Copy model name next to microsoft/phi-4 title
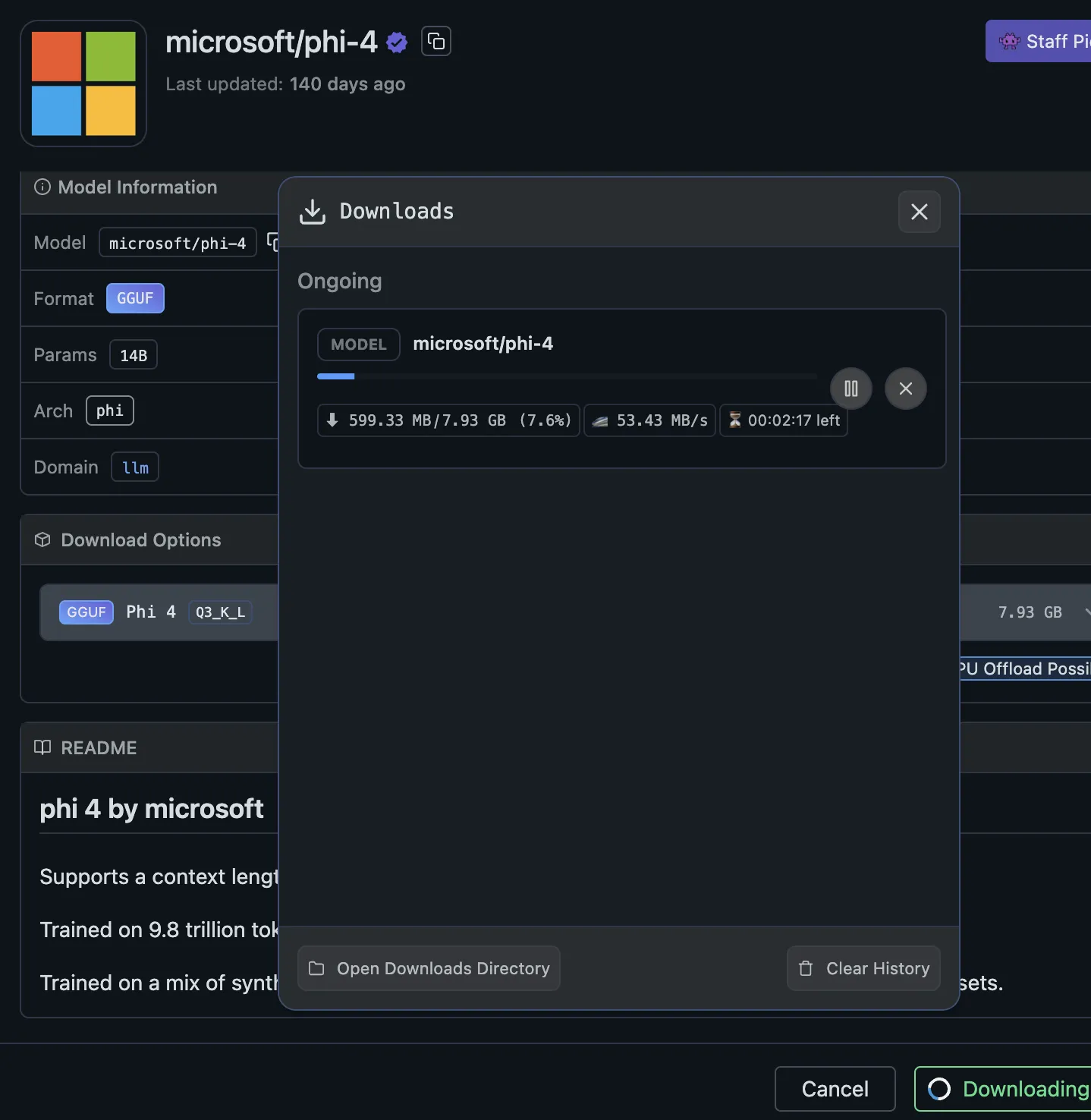 click(x=436, y=41)
